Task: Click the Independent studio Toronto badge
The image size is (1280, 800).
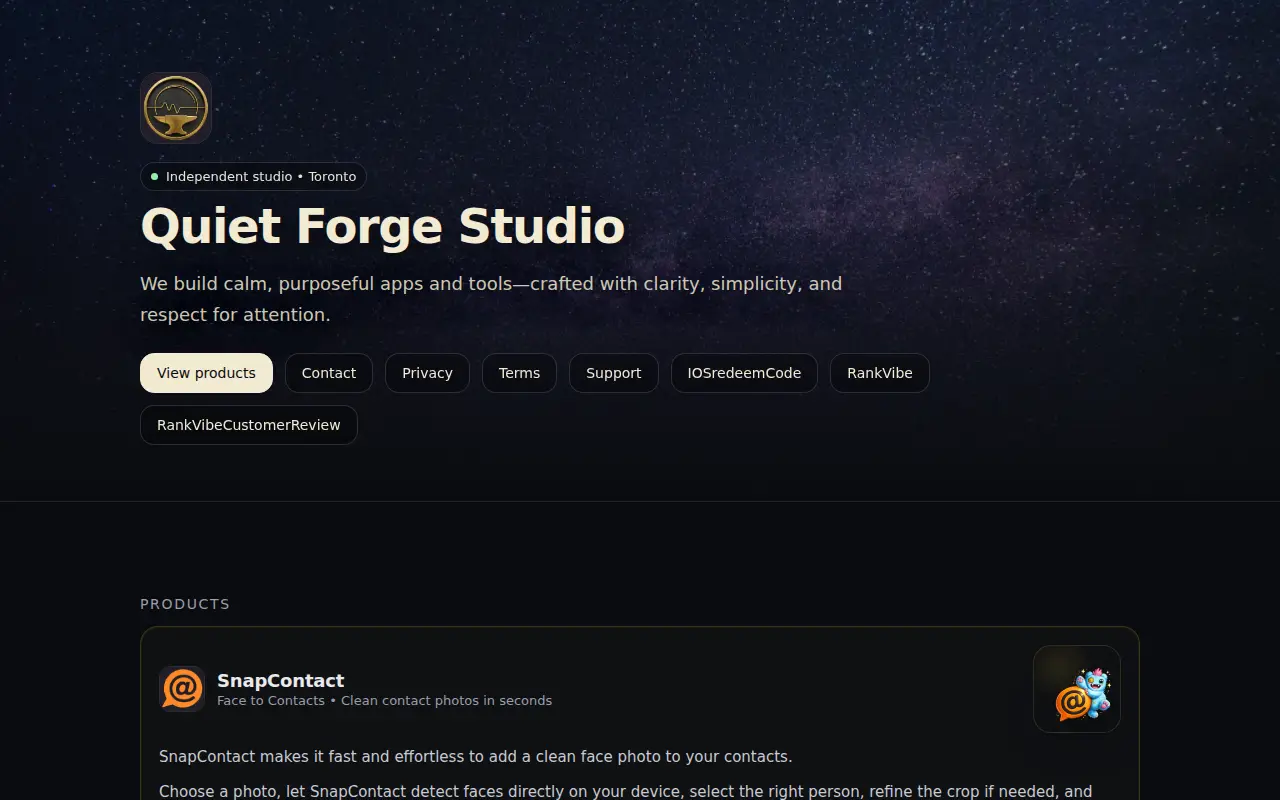Action: tap(253, 177)
